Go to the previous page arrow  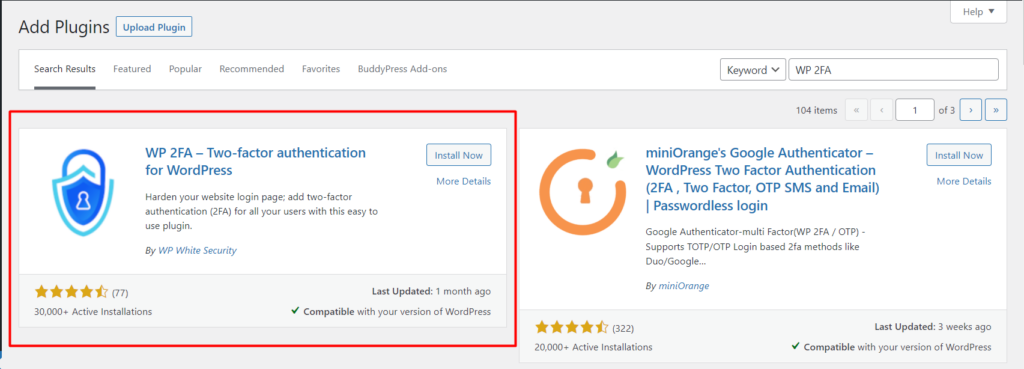coord(881,110)
